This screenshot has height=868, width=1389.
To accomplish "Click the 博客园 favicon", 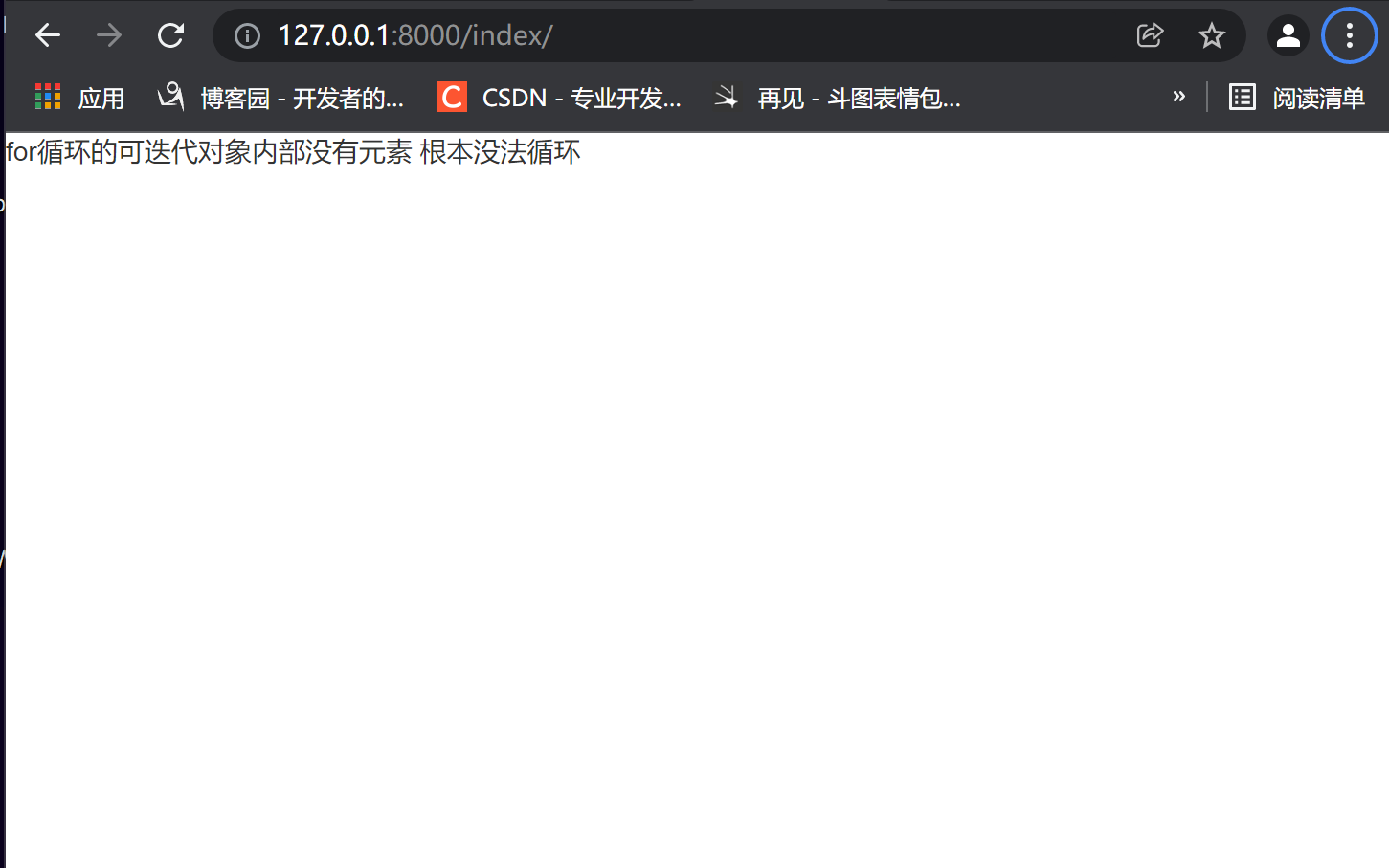I will tap(170, 97).
